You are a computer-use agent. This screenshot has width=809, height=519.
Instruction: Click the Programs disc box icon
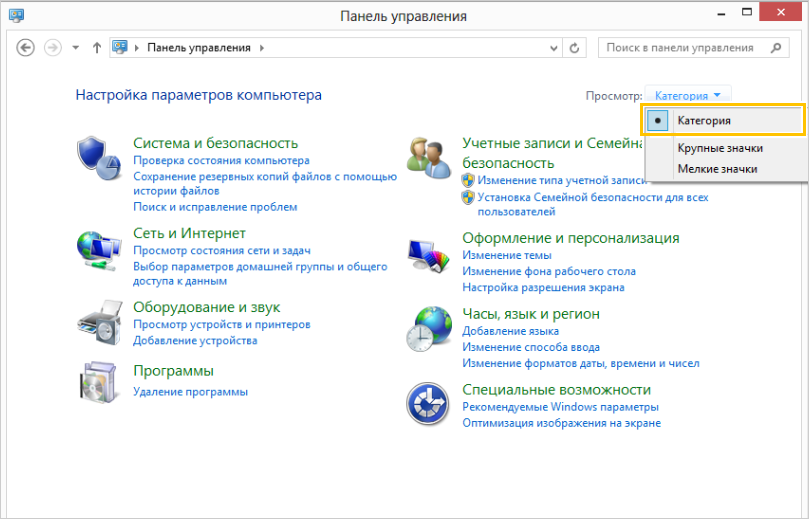point(99,383)
